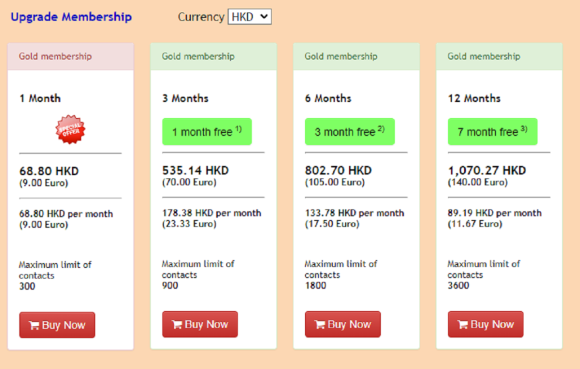The width and height of the screenshot is (580, 369).
Task: Click the '1 month free' green badge
Action: tap(207, 132)
